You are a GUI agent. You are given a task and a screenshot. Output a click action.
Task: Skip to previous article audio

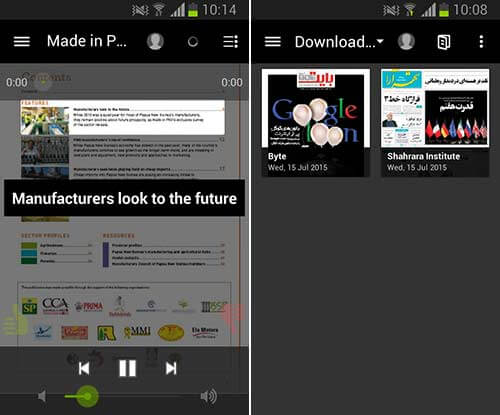[x=84, y=368]
